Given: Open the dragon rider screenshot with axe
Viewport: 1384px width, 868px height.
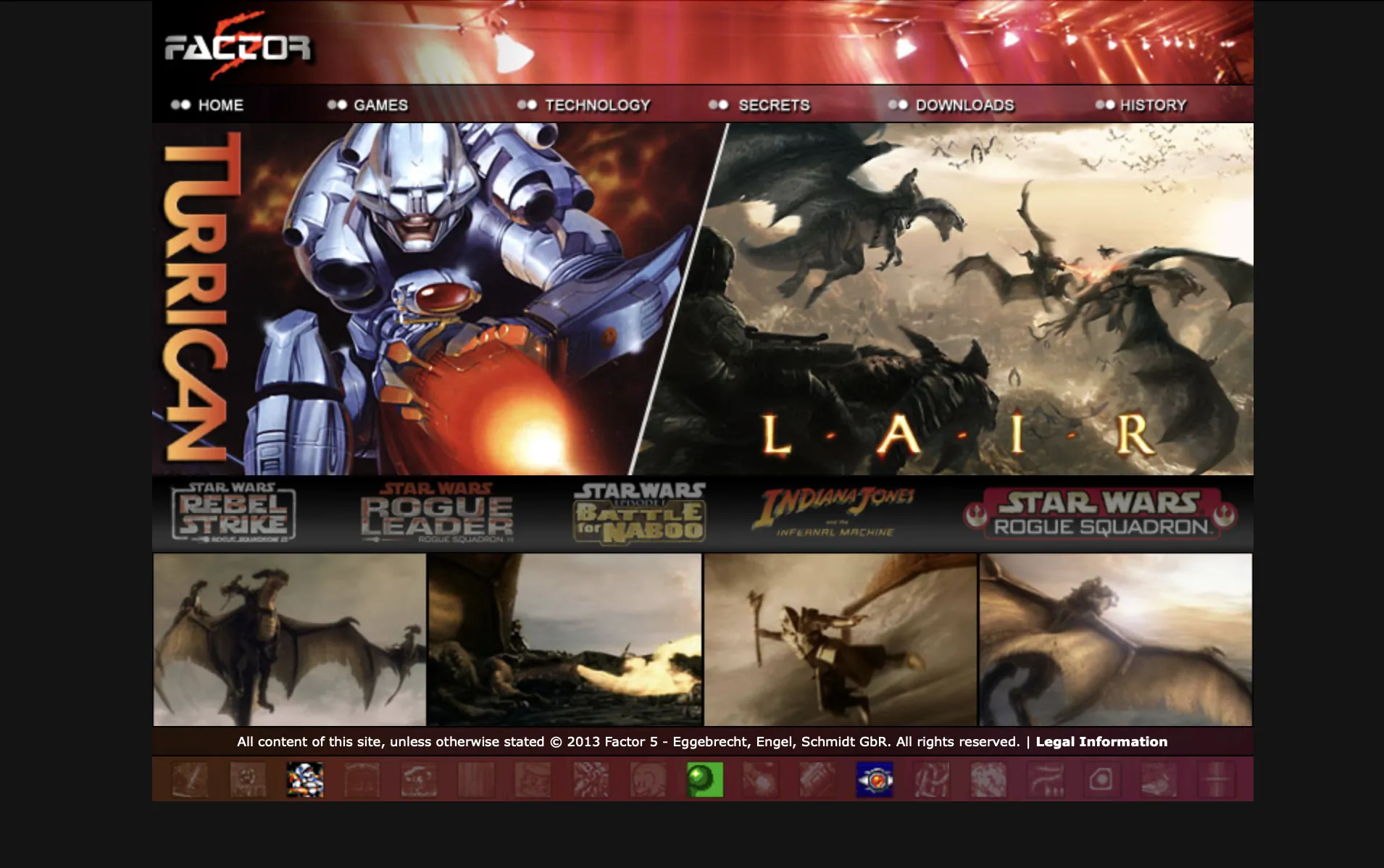Looking at the screenshot, I should click(x=841, y=639).
